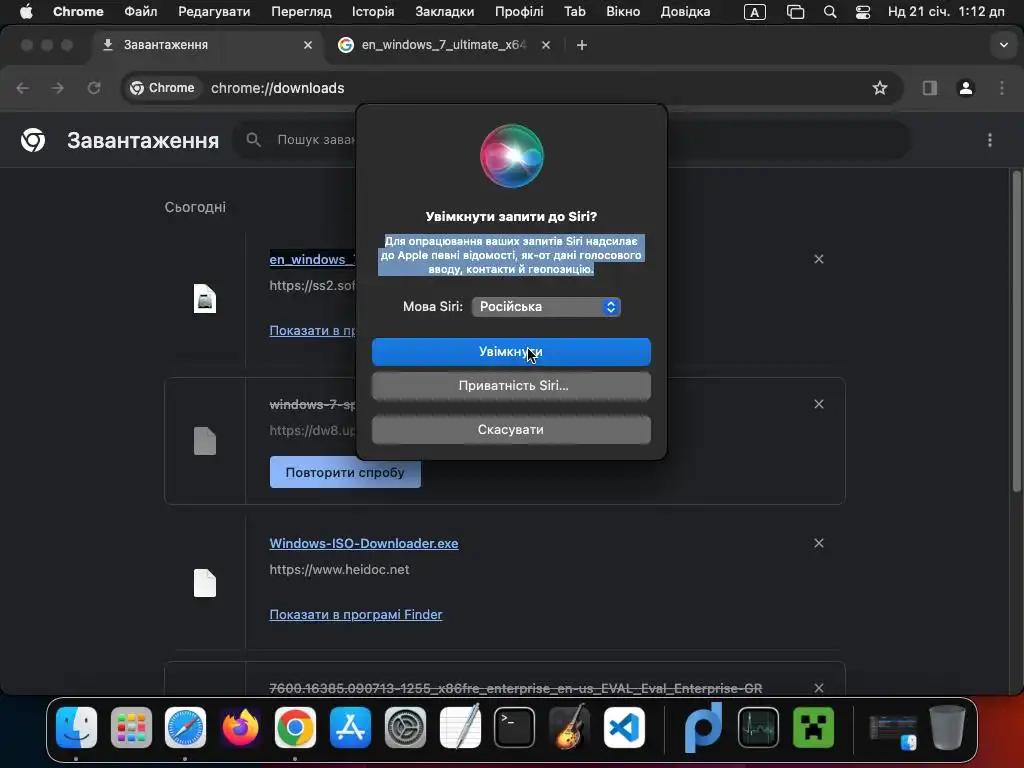Screen dimensions: 1024x768
Task: Click the Увімкнути button in Siri dialog
Action: pos(511,351)
